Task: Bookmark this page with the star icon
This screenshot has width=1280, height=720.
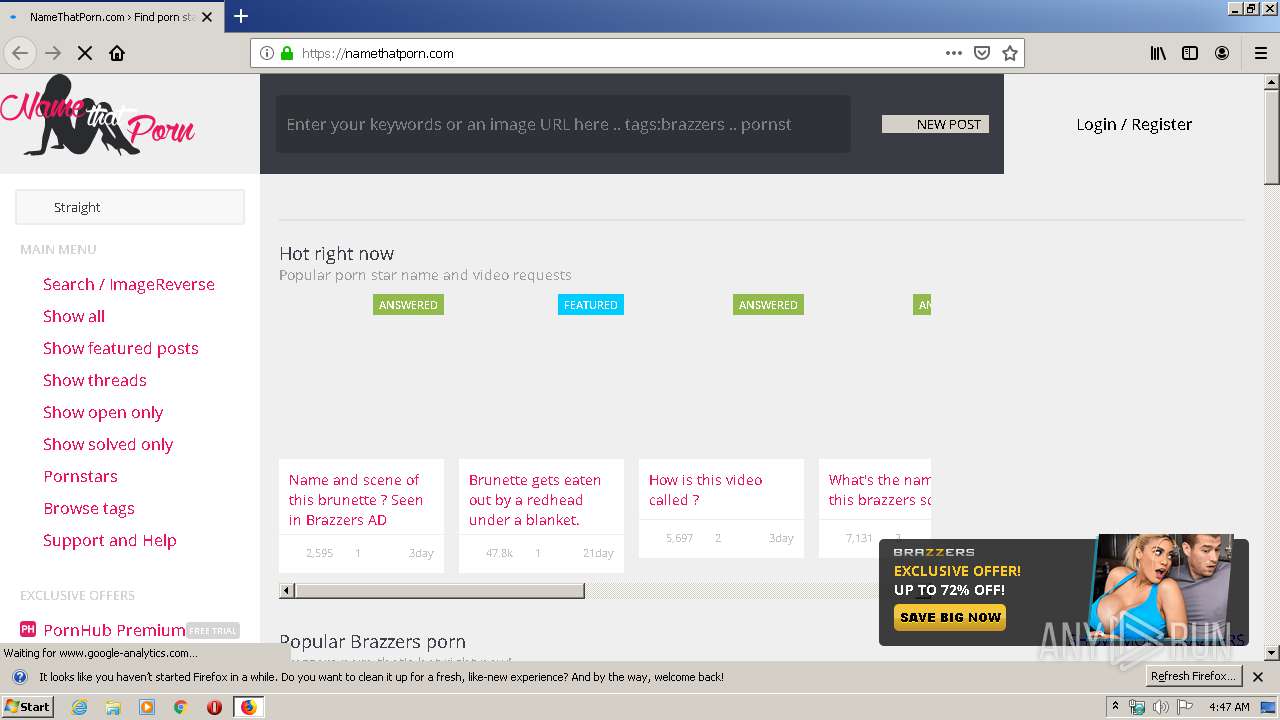Action: click(x=1010, y=53)
